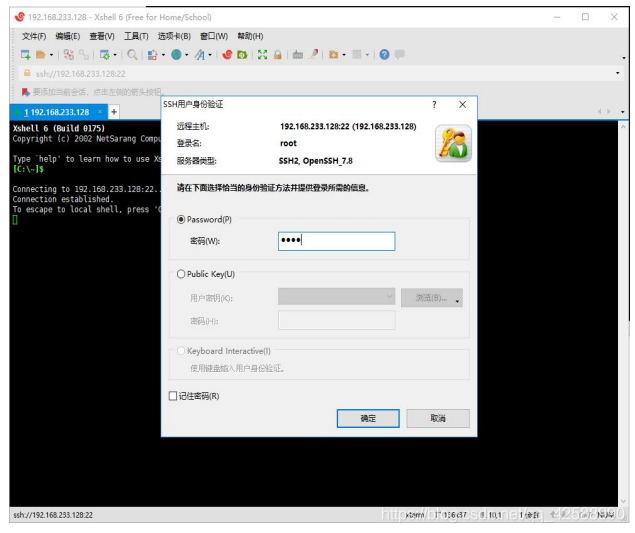Click 'SSH2, OpenSSH_7.8' server type text
The width and height of the screenshot is (635, 533).
315,161
